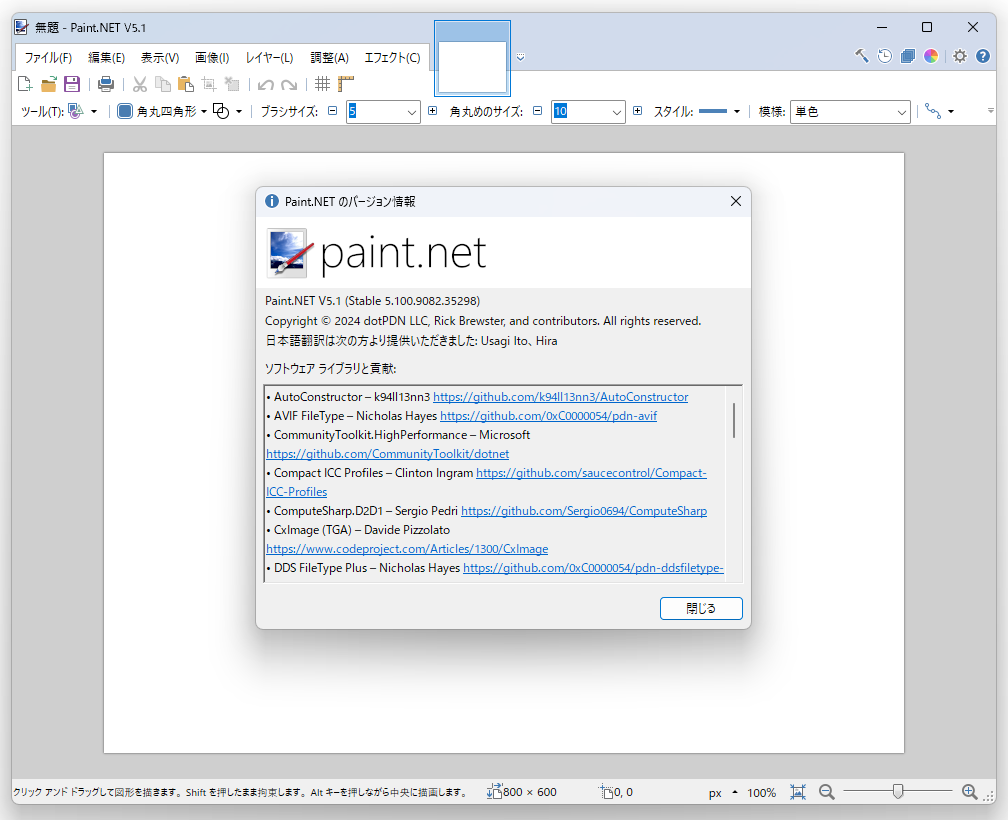Click the Layers stack icon in the title bar
The height and width of the screenshot is (820, 1008).
pos(908,56)
